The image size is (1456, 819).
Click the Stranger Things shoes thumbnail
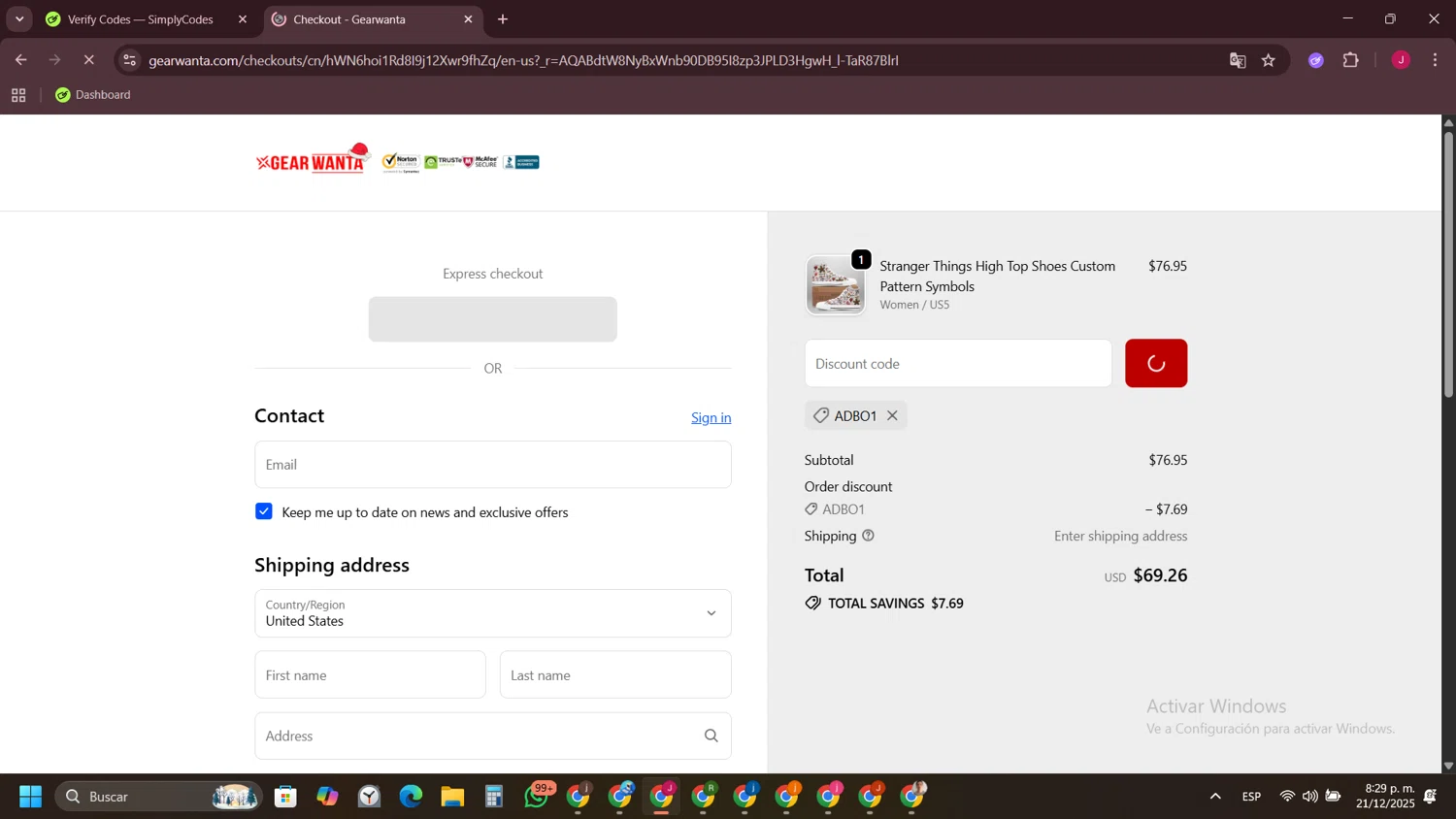pyautogui.click(x=835, y=285)
